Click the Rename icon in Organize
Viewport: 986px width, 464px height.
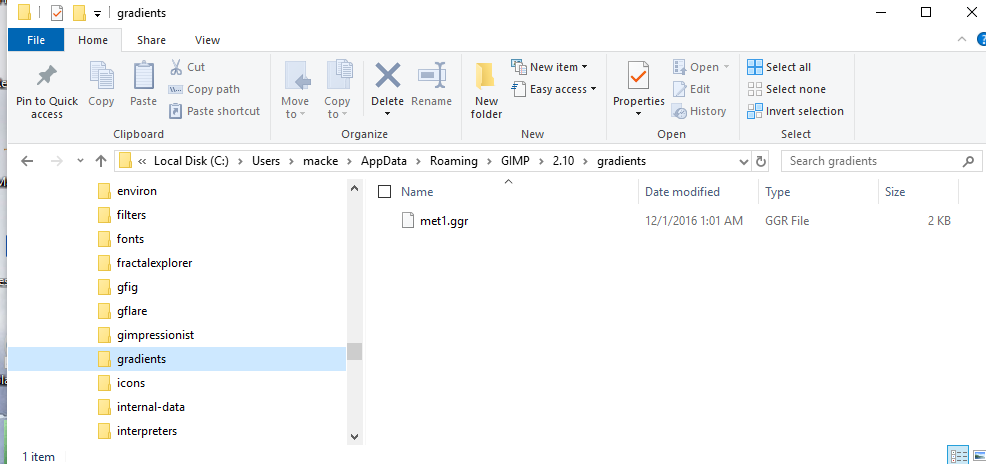tap(431, 75)
